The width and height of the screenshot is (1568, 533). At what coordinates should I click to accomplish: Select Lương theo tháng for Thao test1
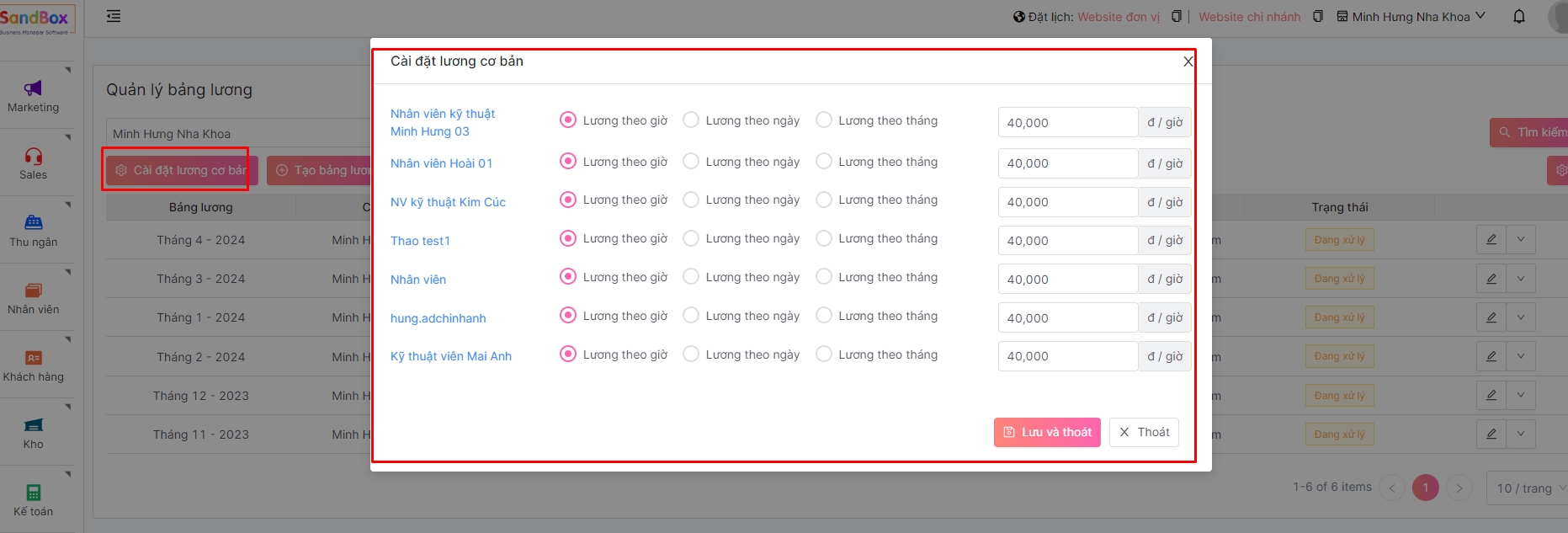coord(824,239)
